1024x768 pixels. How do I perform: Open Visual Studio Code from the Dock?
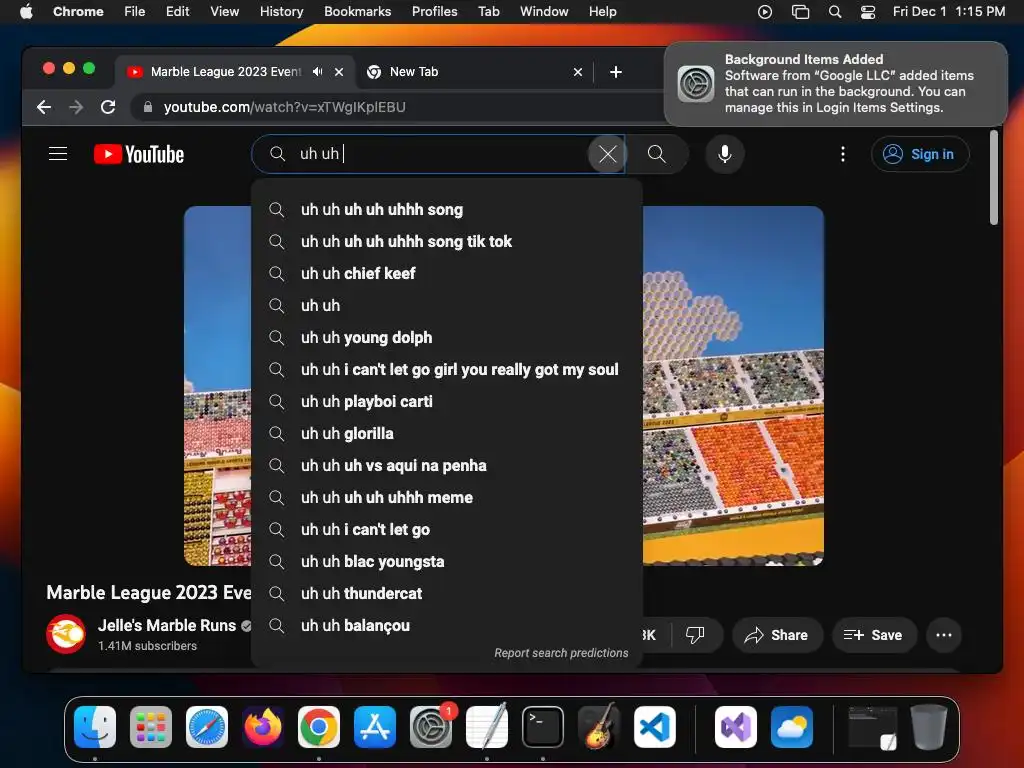tap(655, 727)
